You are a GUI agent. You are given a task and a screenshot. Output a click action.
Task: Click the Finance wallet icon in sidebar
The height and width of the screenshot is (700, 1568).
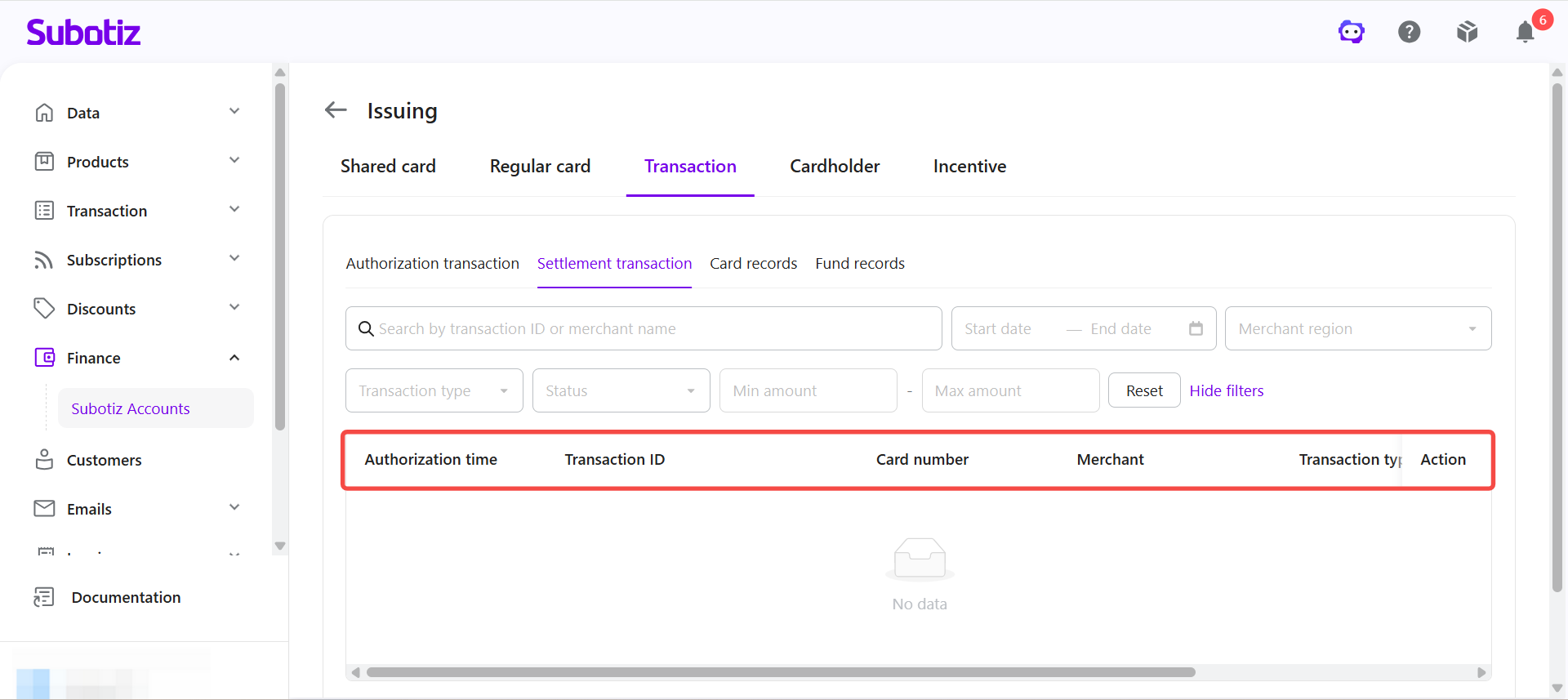(x=44, y=358)
